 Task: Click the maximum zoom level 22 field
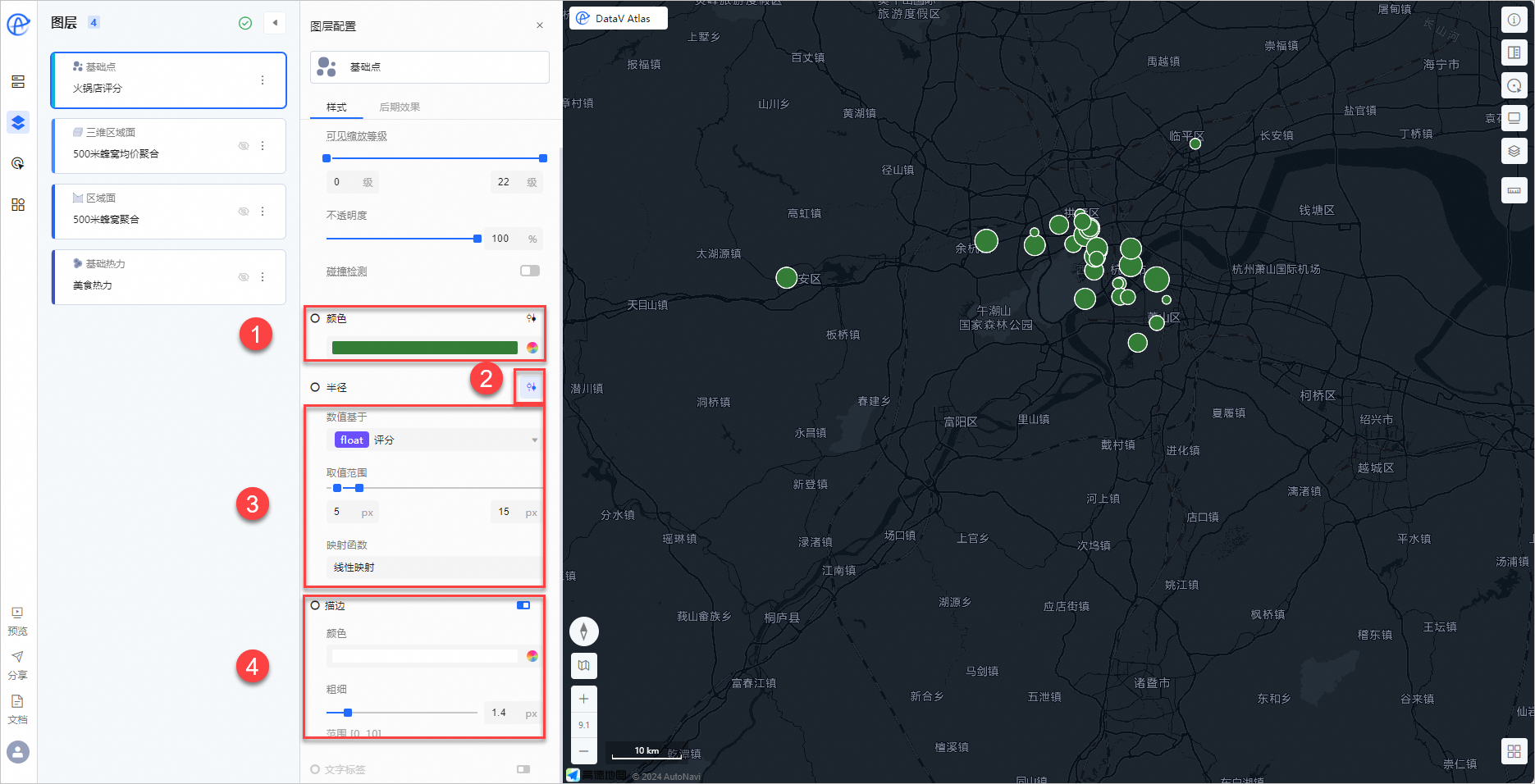[517, 182]
